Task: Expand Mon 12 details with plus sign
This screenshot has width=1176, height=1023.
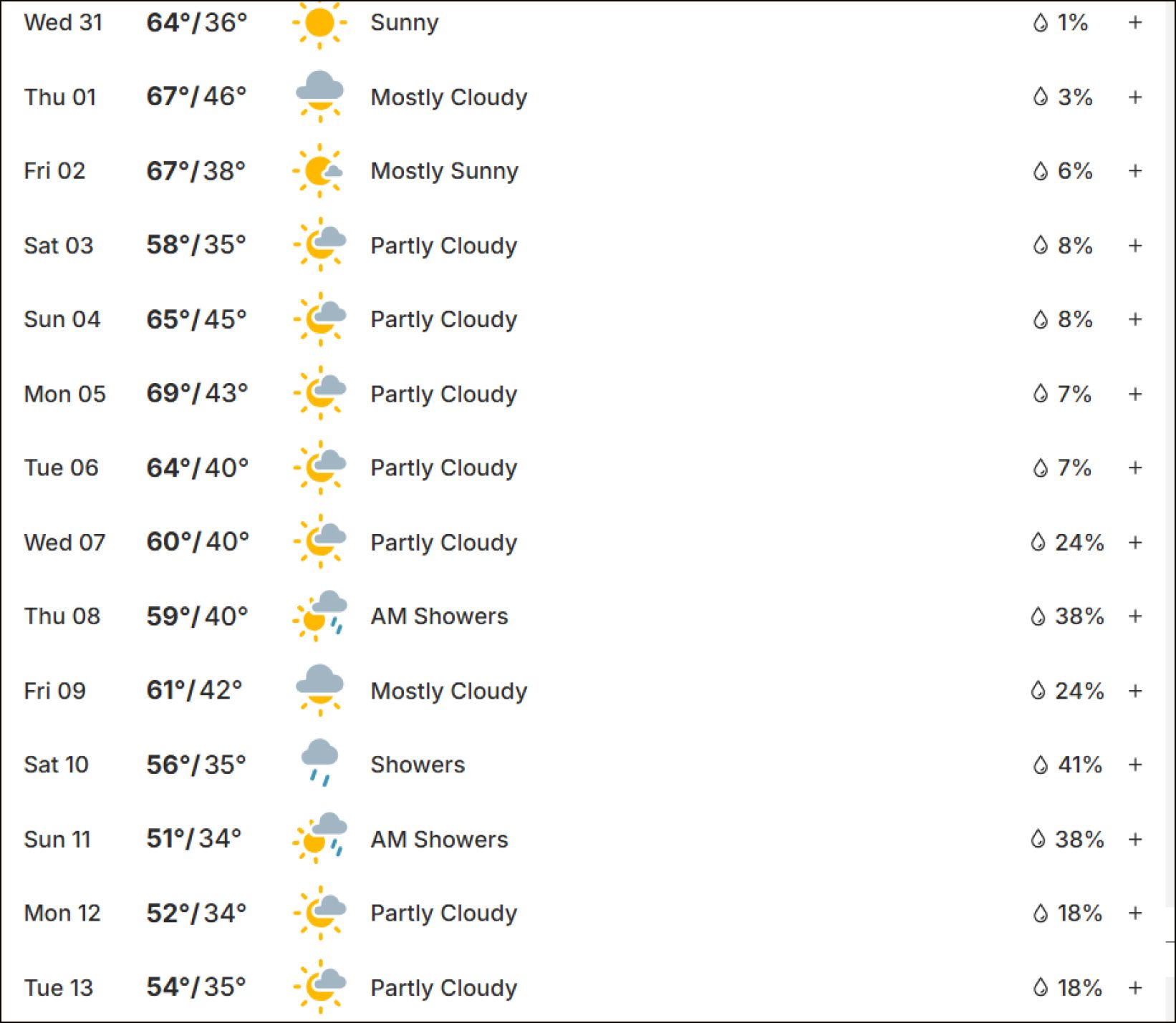Action: pyautogui.click(x=1135, y=913)
